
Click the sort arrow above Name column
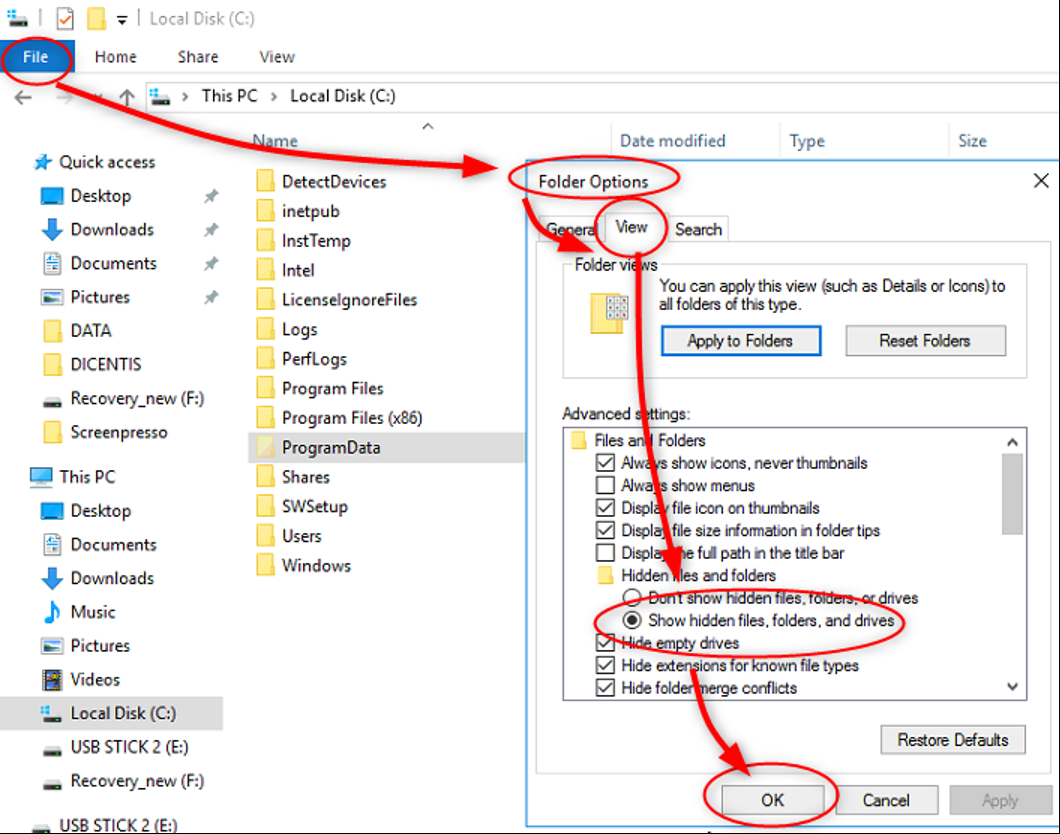click(428, 126)
